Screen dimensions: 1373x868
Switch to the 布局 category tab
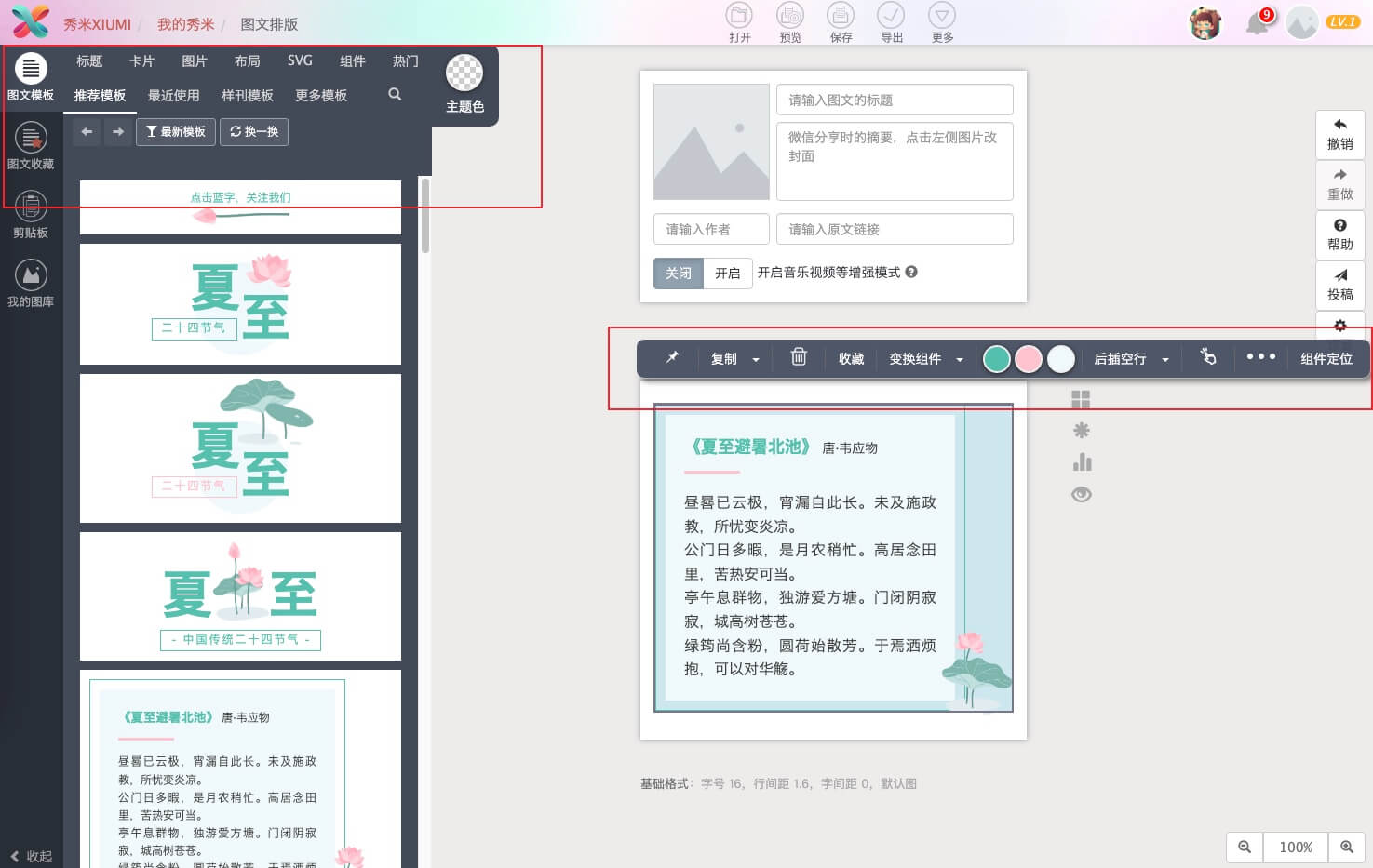click(248, 61)
